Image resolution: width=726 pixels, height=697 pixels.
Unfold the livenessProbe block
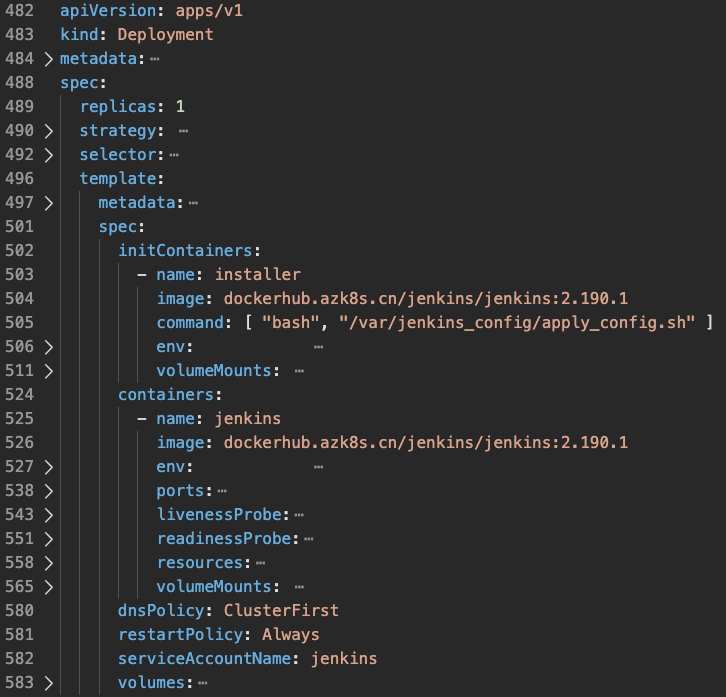pyautogui.click(x=48, y=515)
